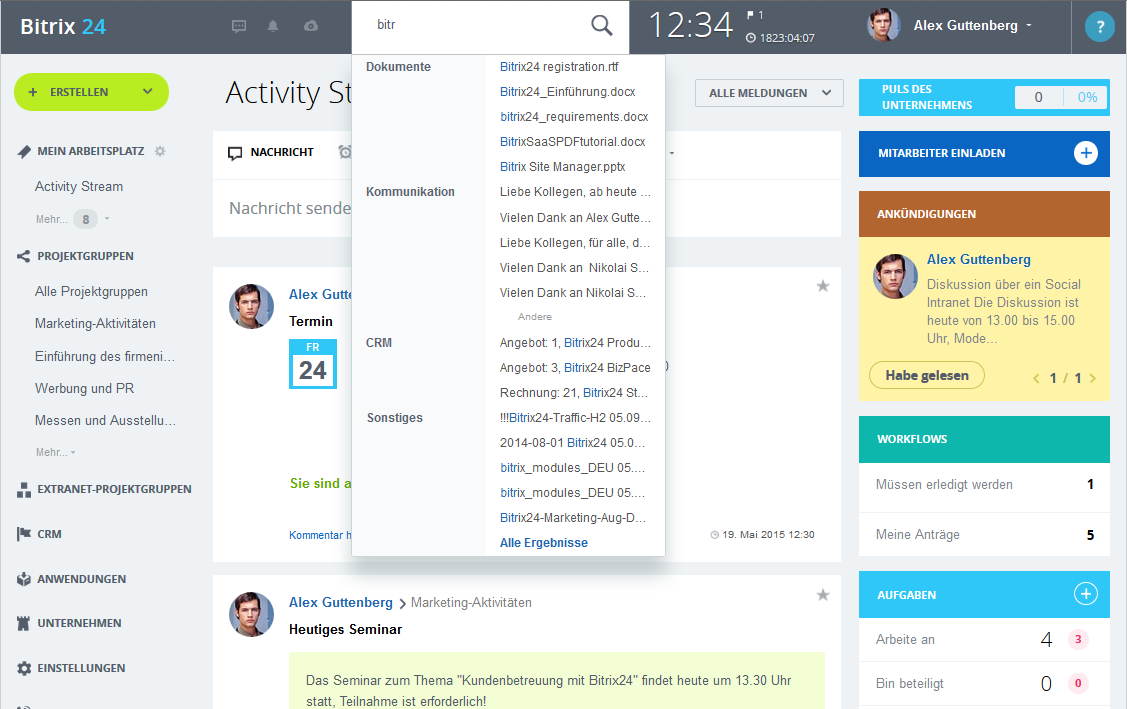
Task: Add a task via Aufgaben plus icon
Action: pos(1085,594)
